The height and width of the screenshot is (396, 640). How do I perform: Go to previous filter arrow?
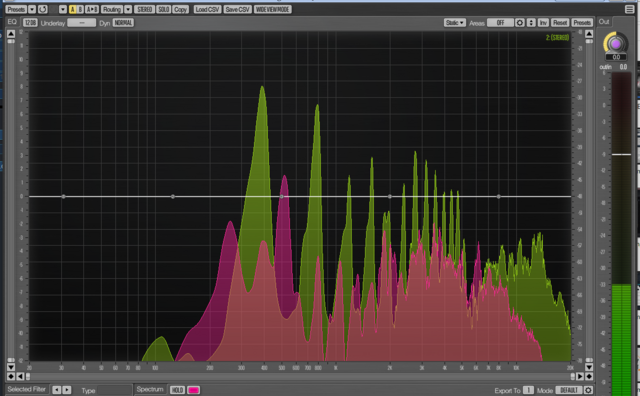click(x=56, y=390)
